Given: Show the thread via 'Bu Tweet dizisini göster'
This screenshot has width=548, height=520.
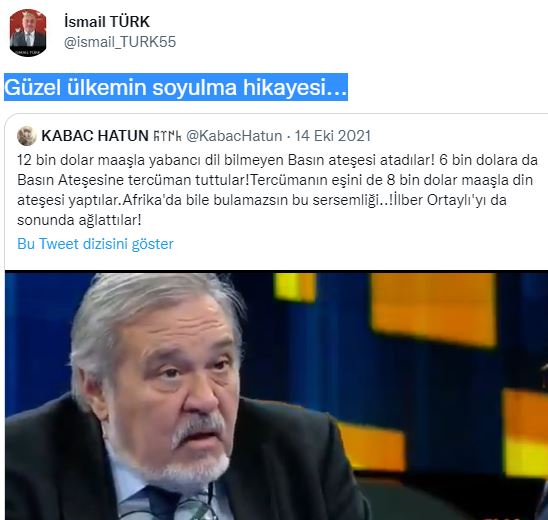Looking at the screenshot, I should pyautogui.click(x=95, y=244).
